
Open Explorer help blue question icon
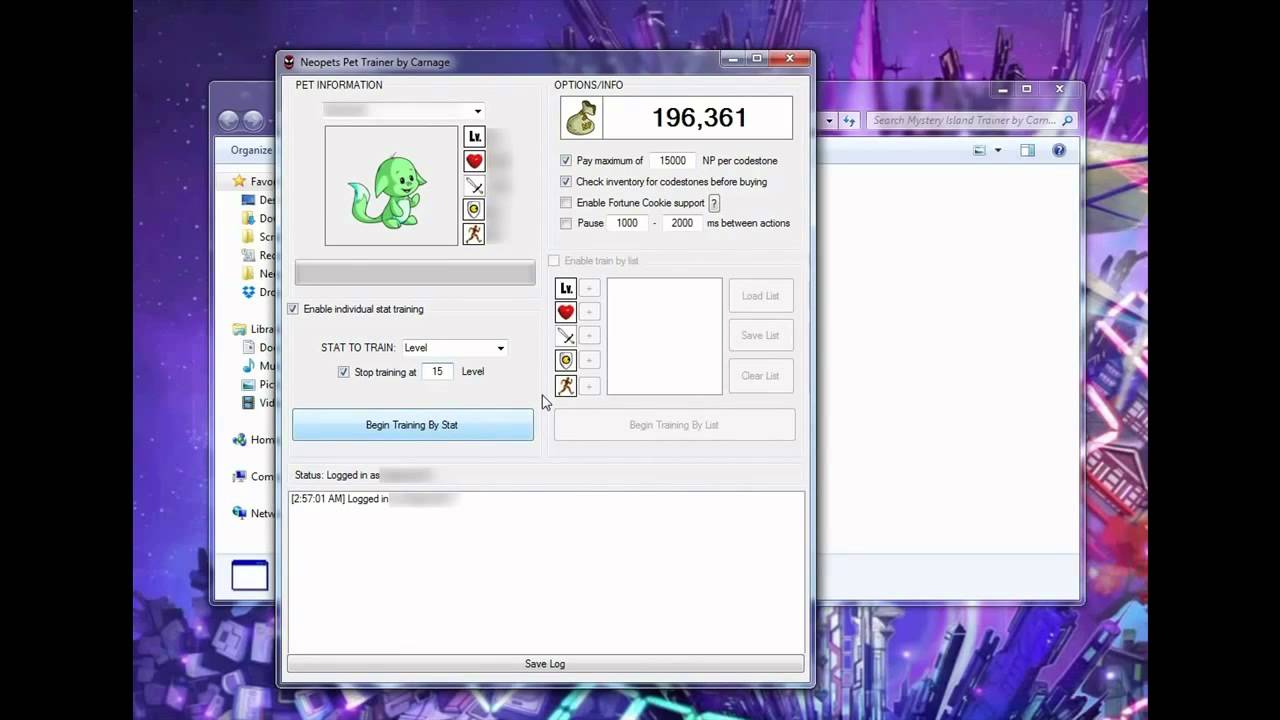1059,151
